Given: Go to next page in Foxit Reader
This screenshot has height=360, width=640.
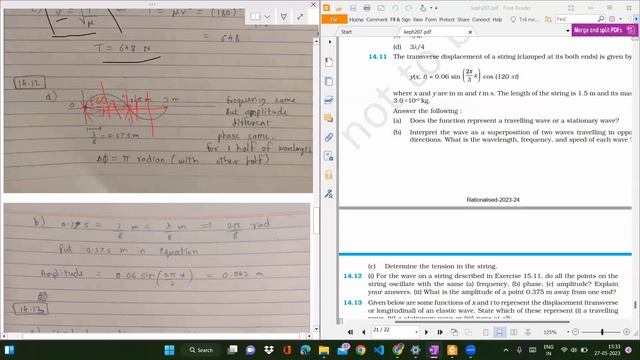Looking at the screenshot, I should click(426, 332).
